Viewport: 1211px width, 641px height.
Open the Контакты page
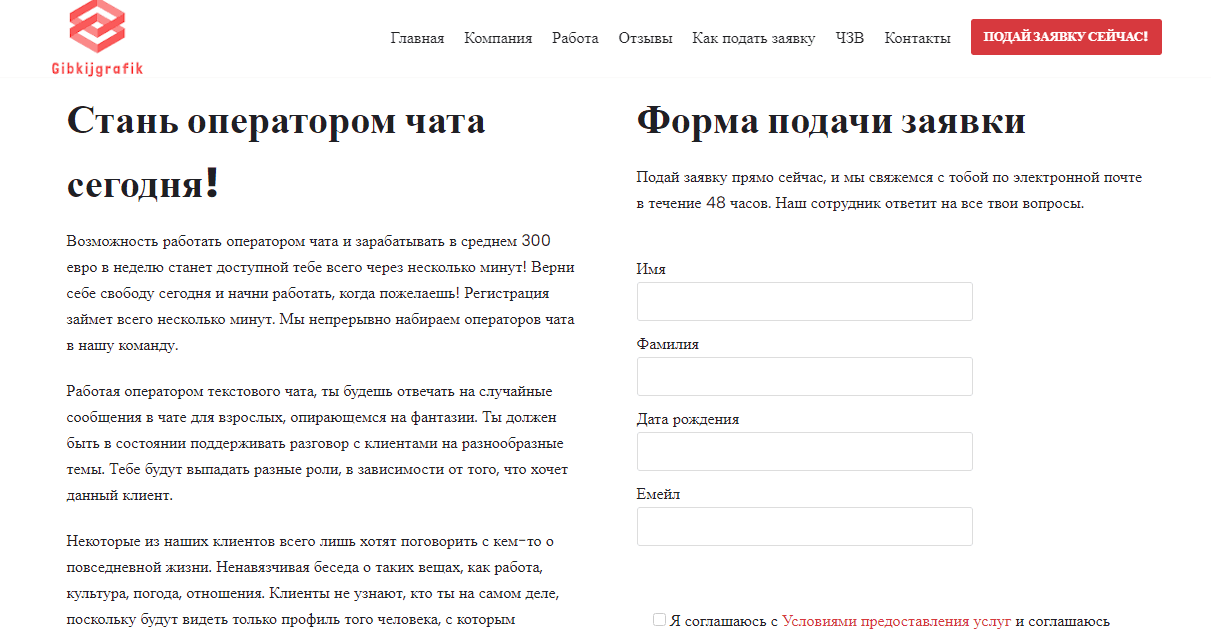917,37
